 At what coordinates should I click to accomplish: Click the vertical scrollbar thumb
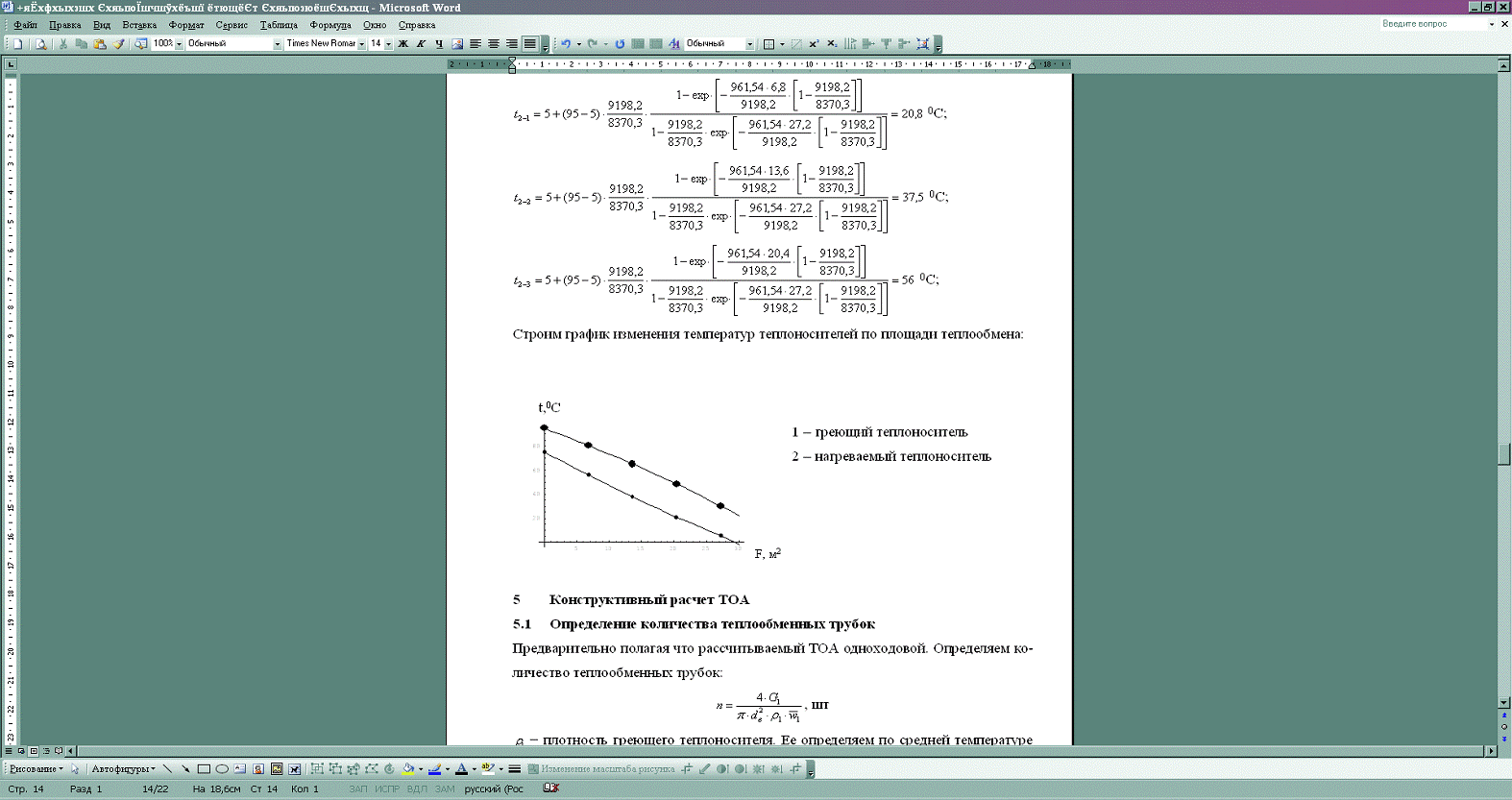pos(1504,454)
